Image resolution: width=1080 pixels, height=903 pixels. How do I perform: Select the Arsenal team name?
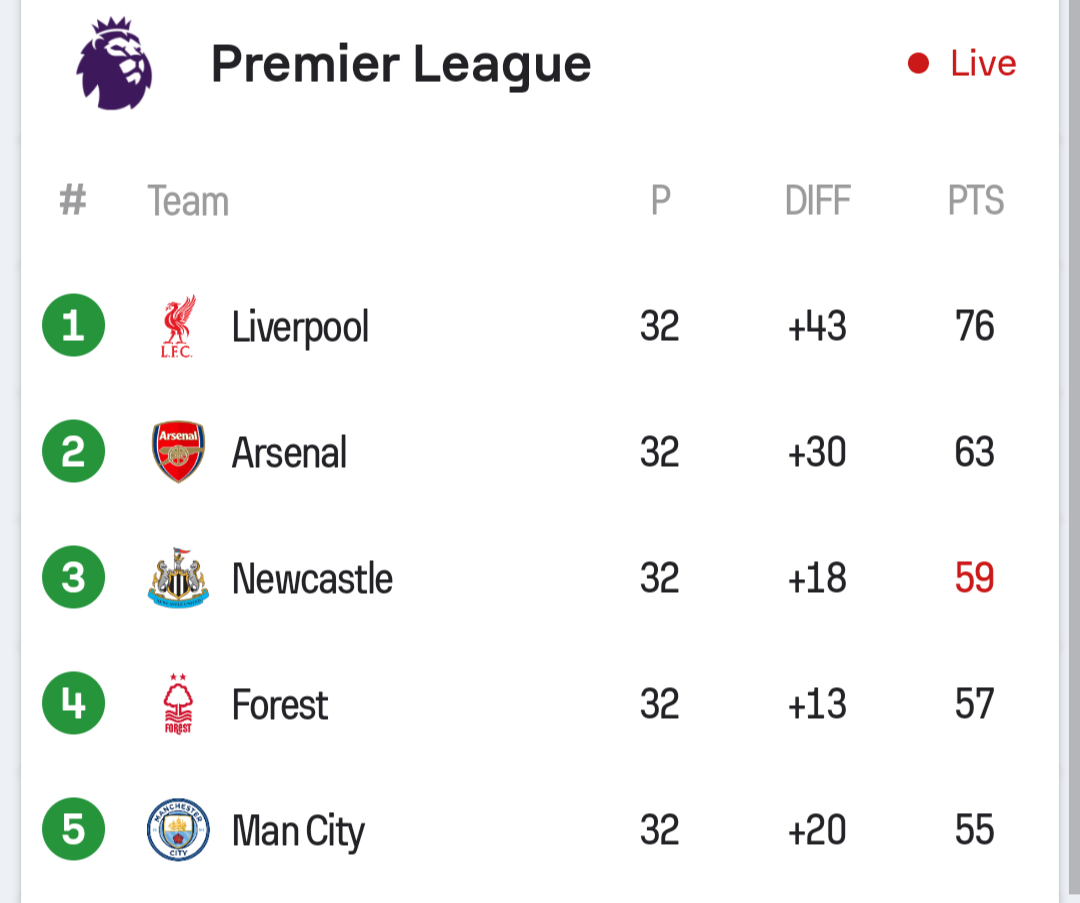(289, 453)
